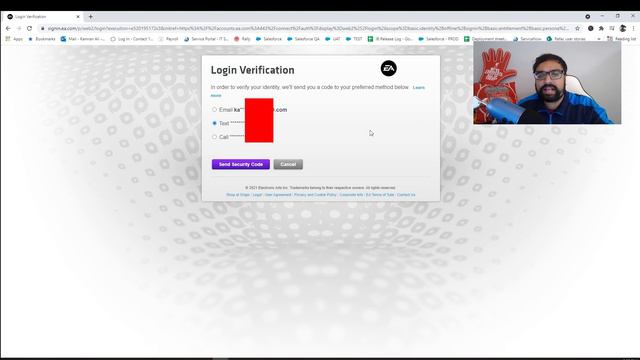Open the User Agreement footer link
640x360 pixels.
point(278,195)
